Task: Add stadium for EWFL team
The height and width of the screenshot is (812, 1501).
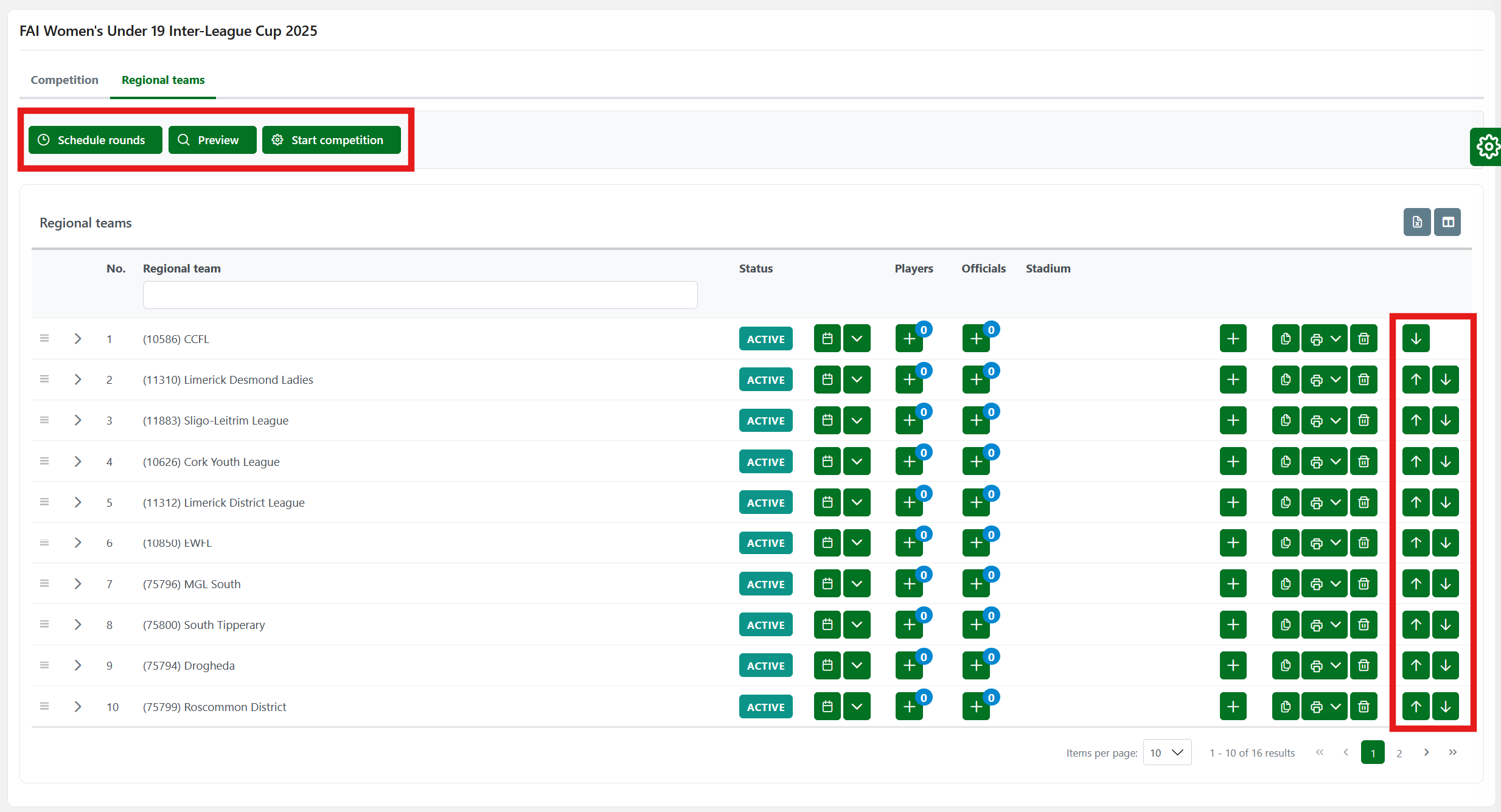Action: click(1233, 543)
